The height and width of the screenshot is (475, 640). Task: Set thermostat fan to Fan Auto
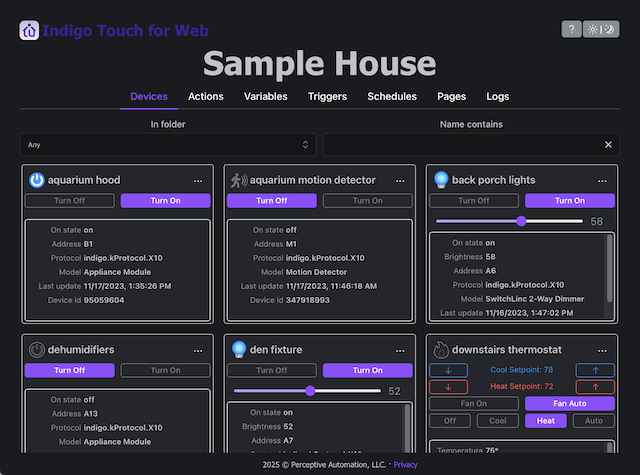(x=570, y=404)
